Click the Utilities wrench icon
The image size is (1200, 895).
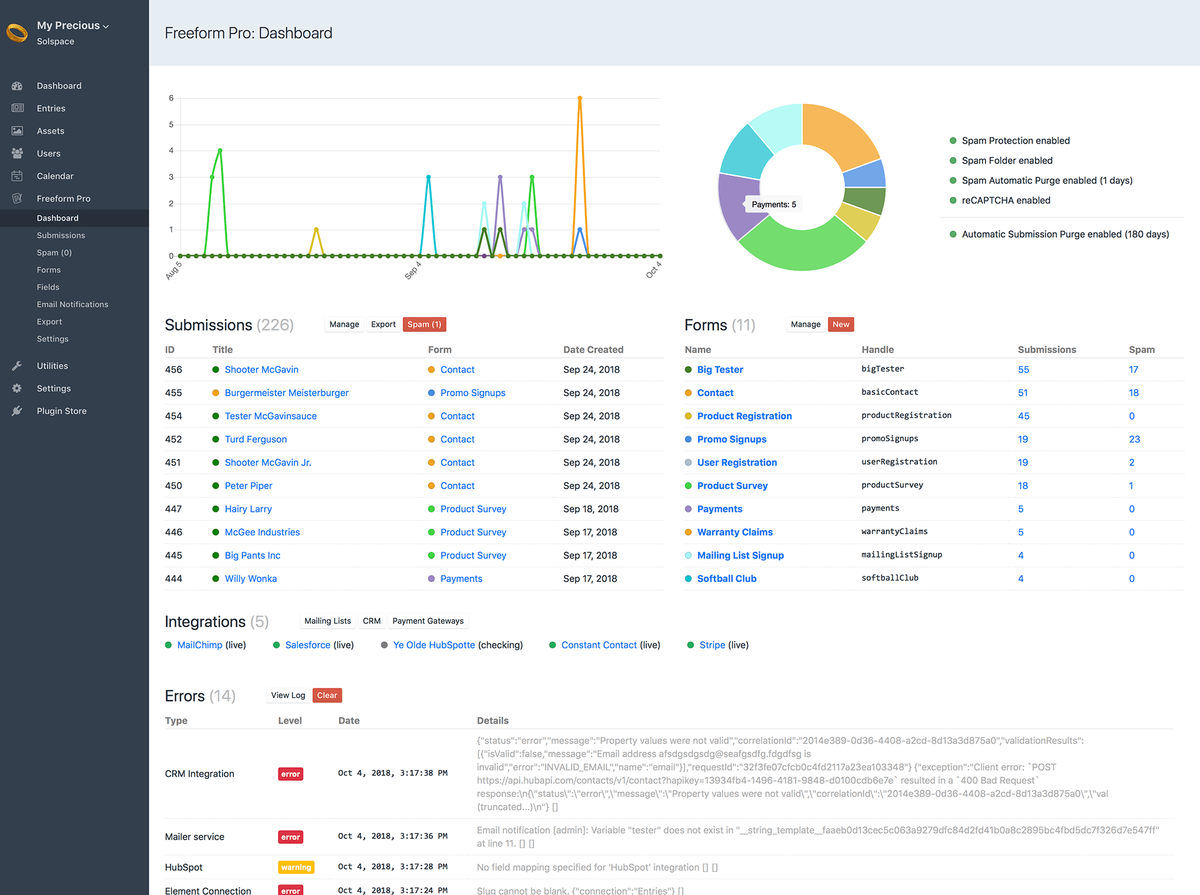pyautogui.click(x=17, y=366)
